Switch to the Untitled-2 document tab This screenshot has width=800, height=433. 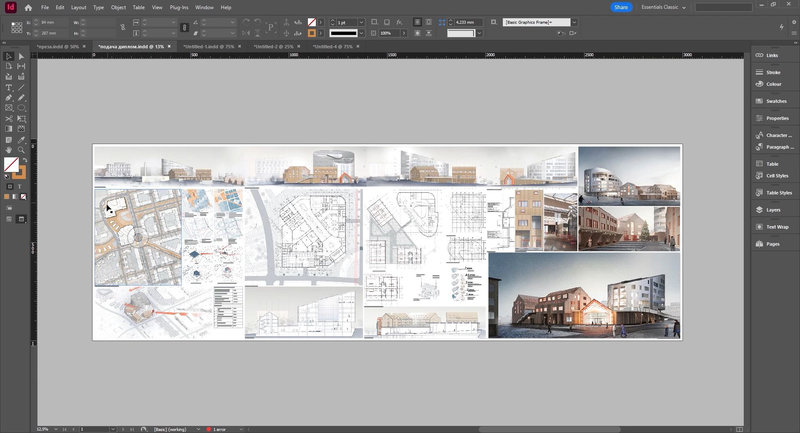273,46
